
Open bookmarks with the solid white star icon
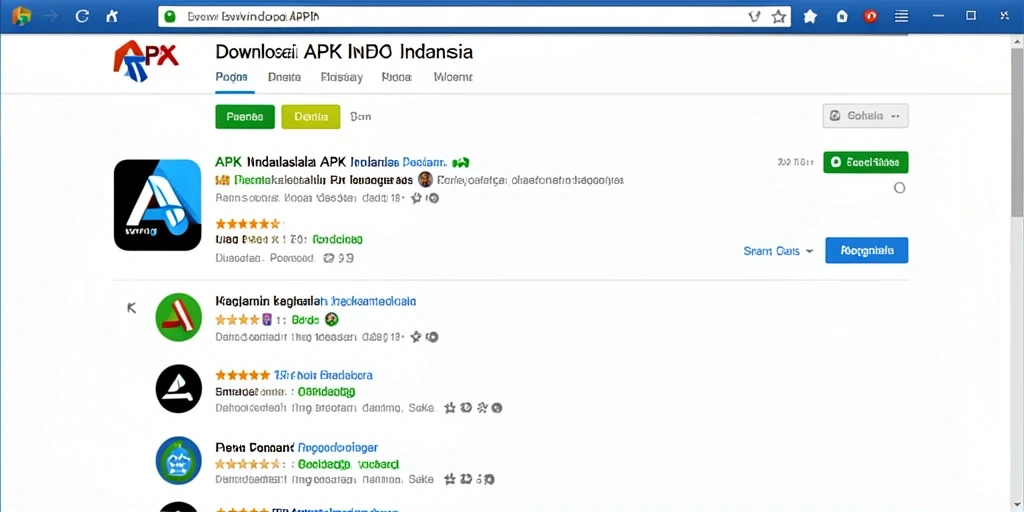pyautogui.click(x=810, y=16)
